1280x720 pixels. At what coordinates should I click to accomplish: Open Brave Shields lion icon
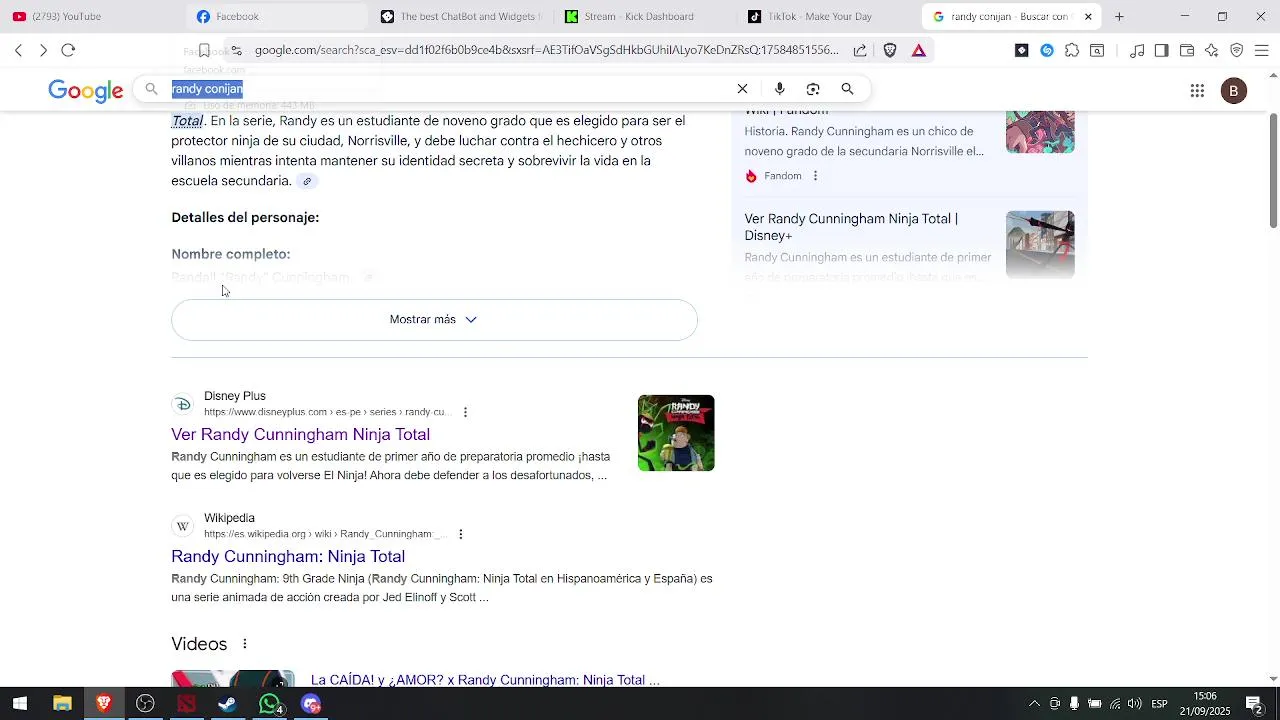[x=890, y=50]
